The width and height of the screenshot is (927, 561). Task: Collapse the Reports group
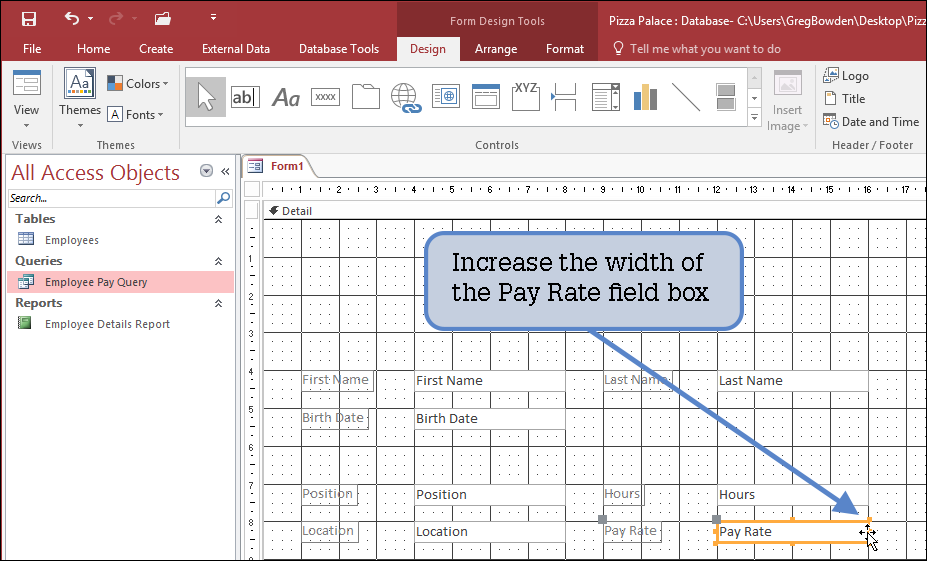[218, 303]
